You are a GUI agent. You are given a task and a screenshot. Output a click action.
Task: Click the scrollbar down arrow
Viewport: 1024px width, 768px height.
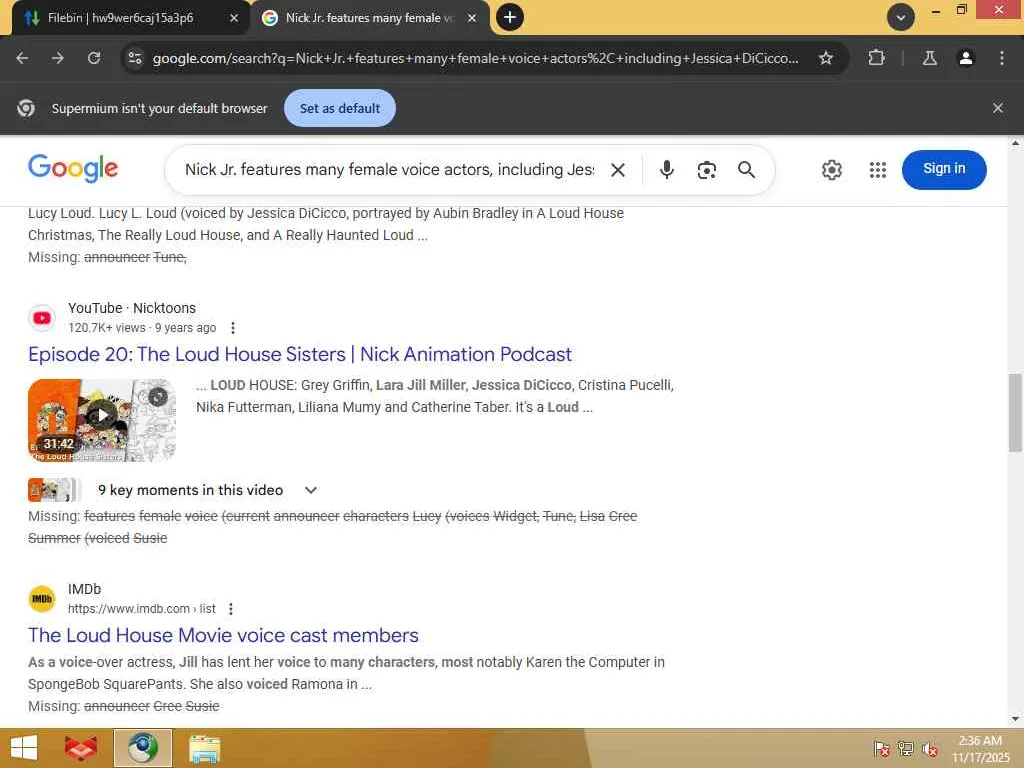pyautogui.click(x=1015, y=720)
